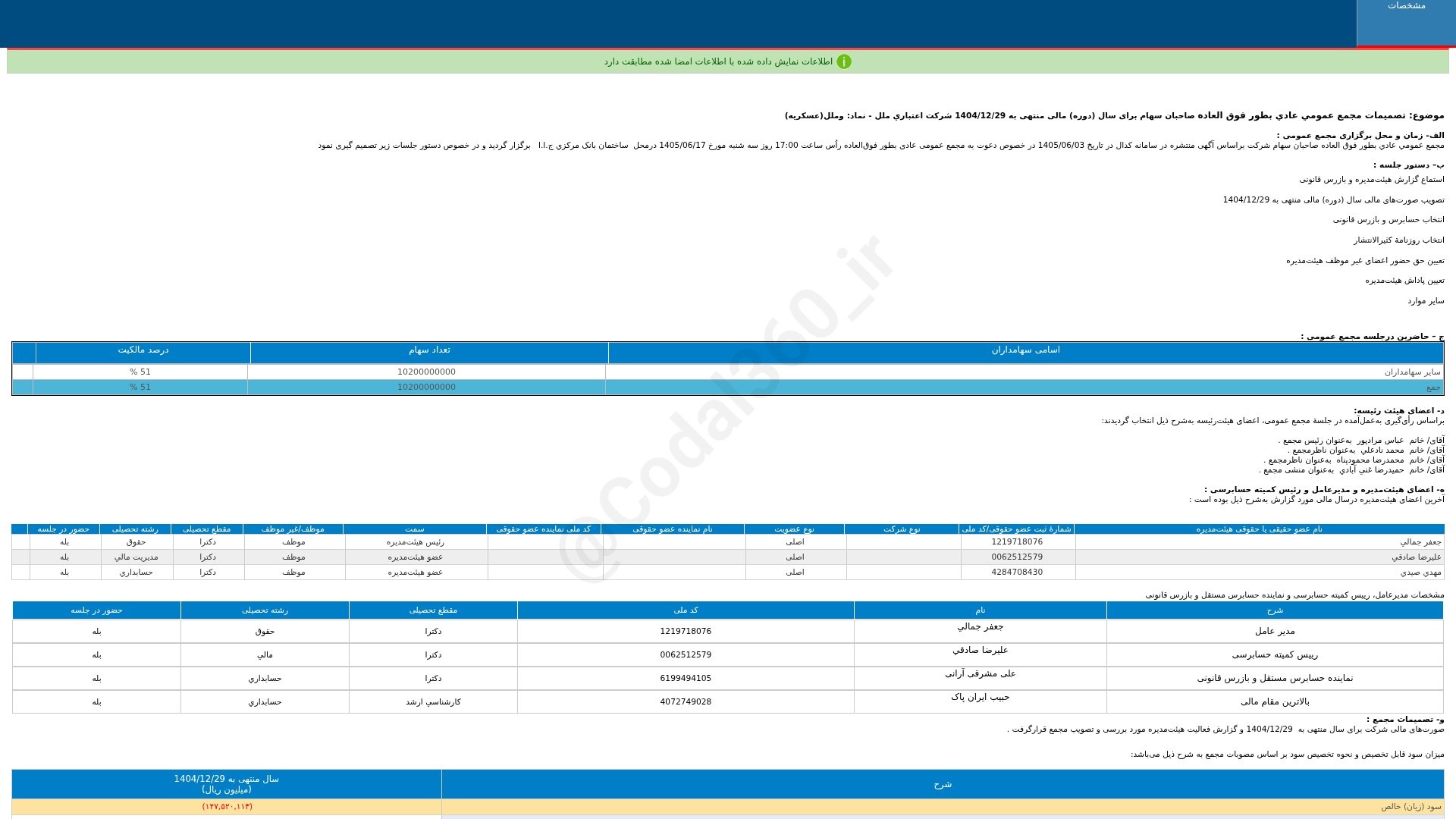Open the مشخصات tab

[1406, 23]
